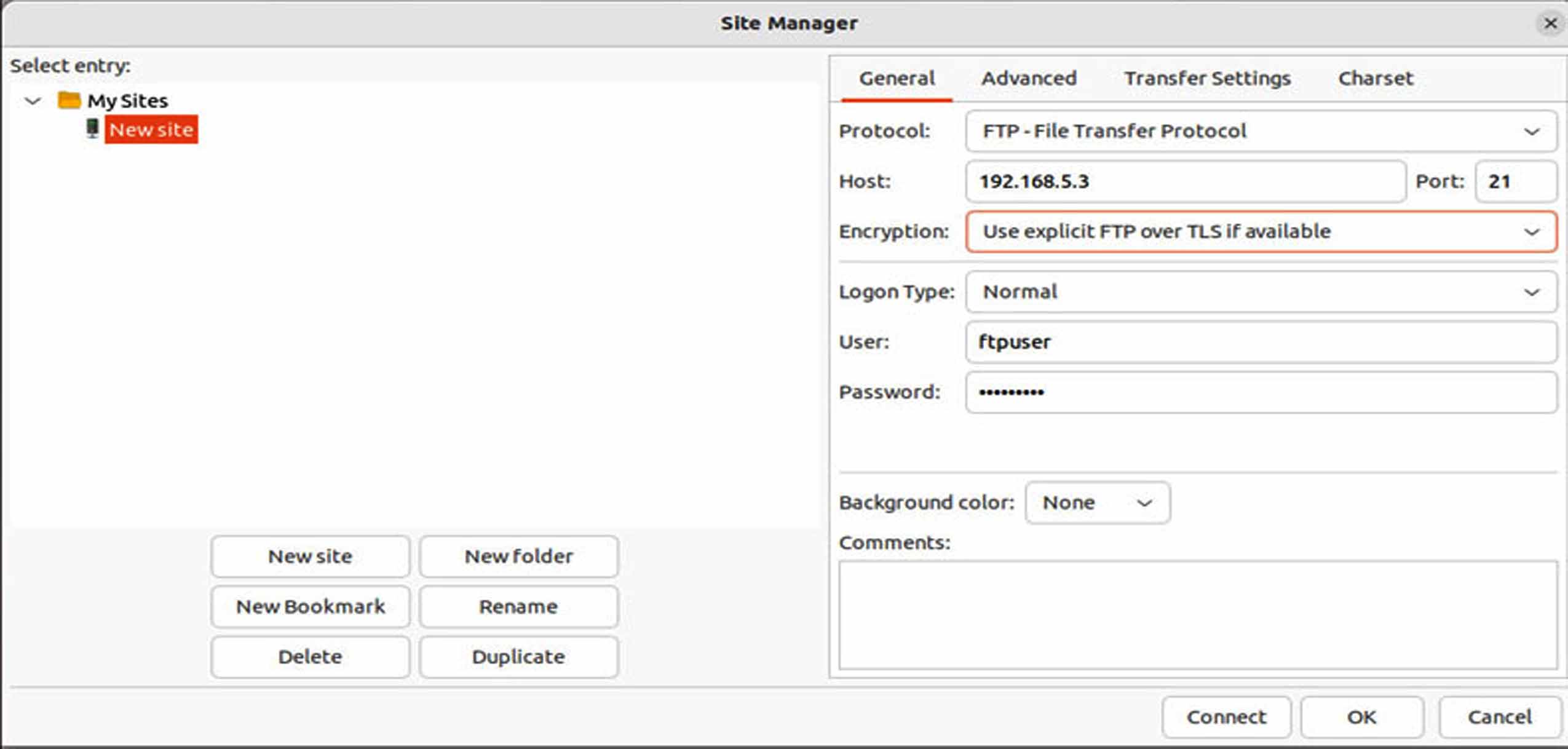Rename the selected site

[518, 606]
